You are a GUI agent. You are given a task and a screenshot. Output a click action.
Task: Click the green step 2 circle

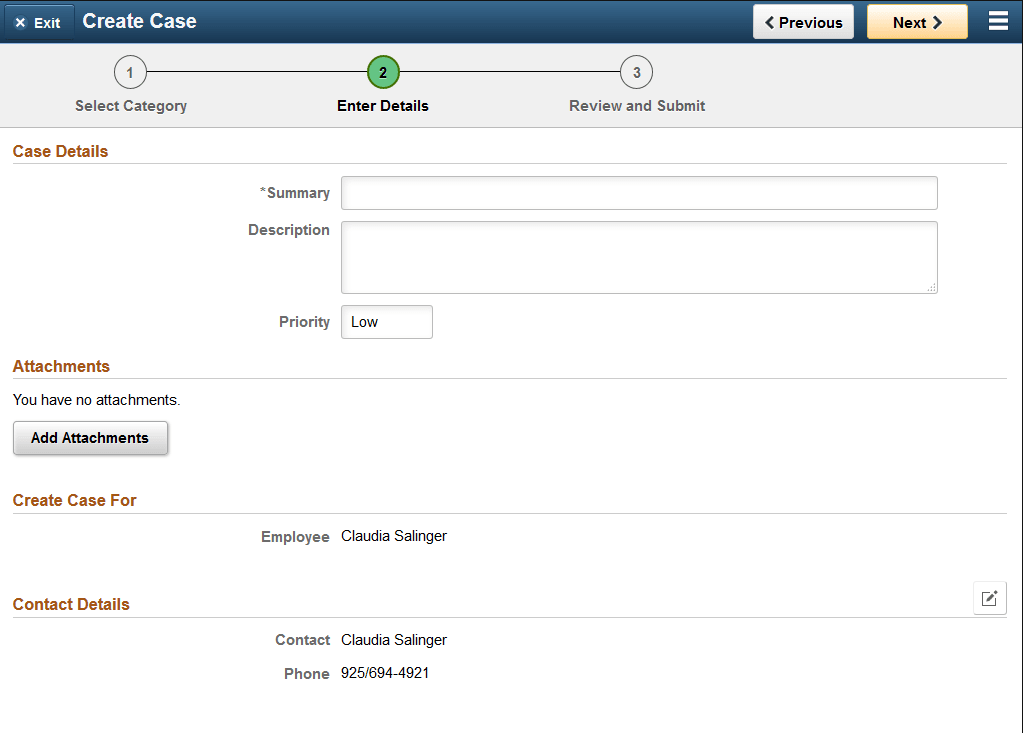[383, 71]
